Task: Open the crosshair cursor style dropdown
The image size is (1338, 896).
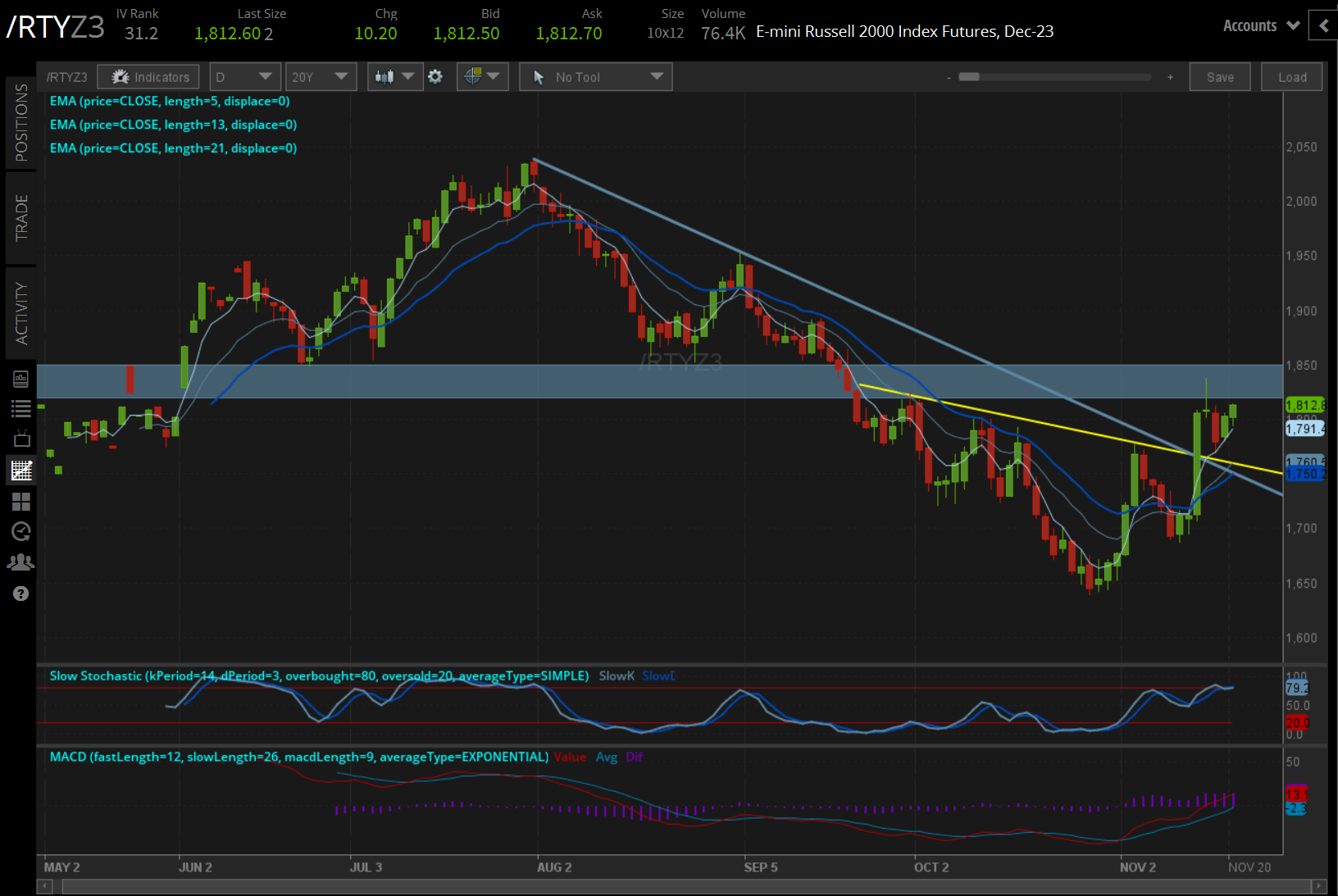Action: click(481, 76)
